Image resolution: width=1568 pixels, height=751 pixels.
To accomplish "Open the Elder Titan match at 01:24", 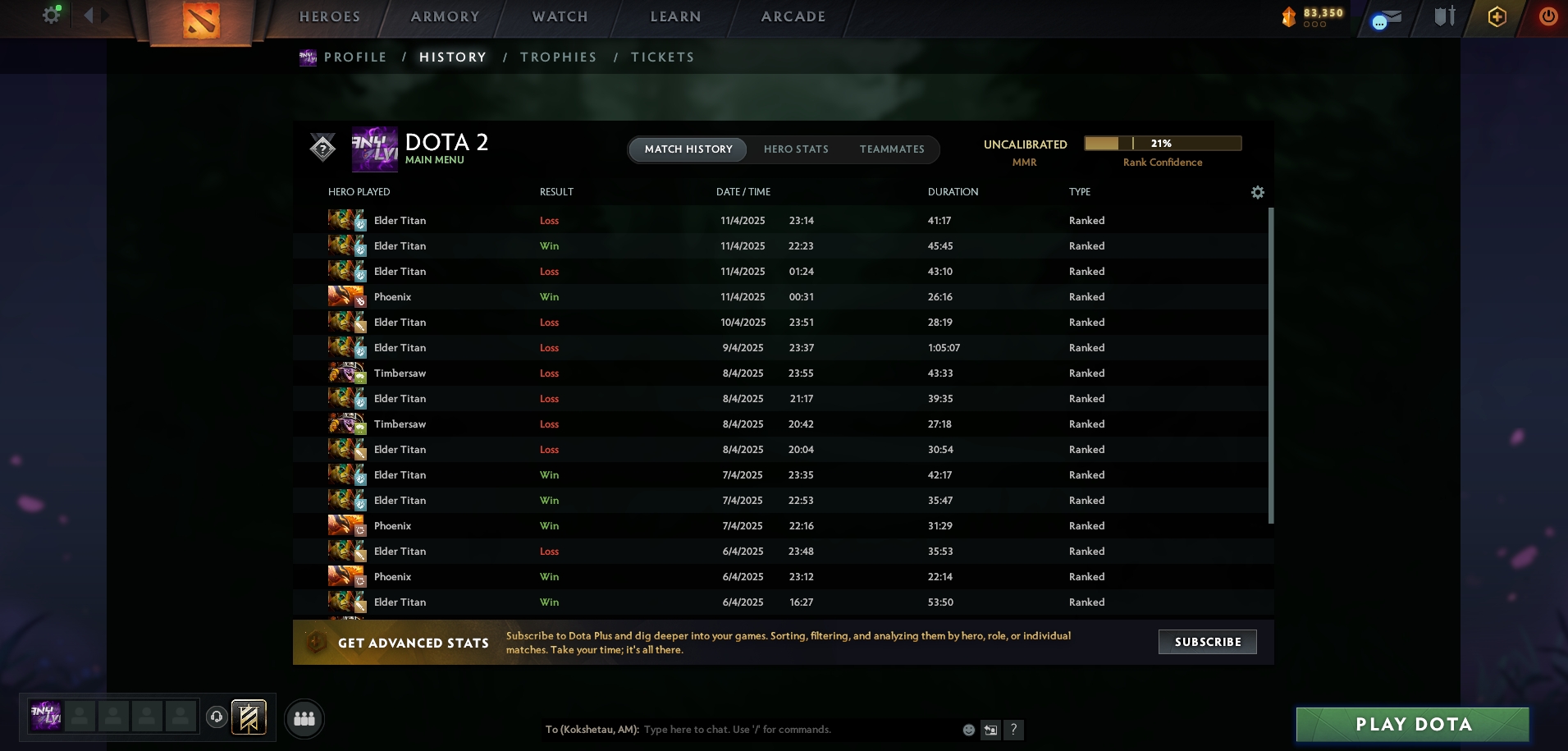I will 781,271.
